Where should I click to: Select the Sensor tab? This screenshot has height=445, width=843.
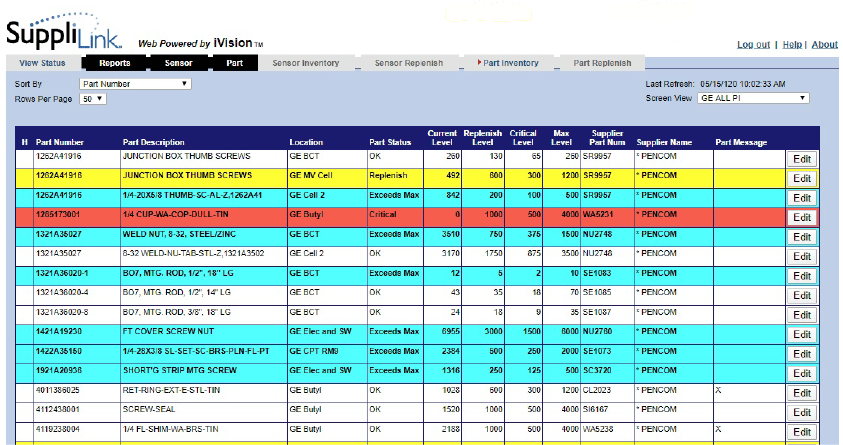[178, 63]
